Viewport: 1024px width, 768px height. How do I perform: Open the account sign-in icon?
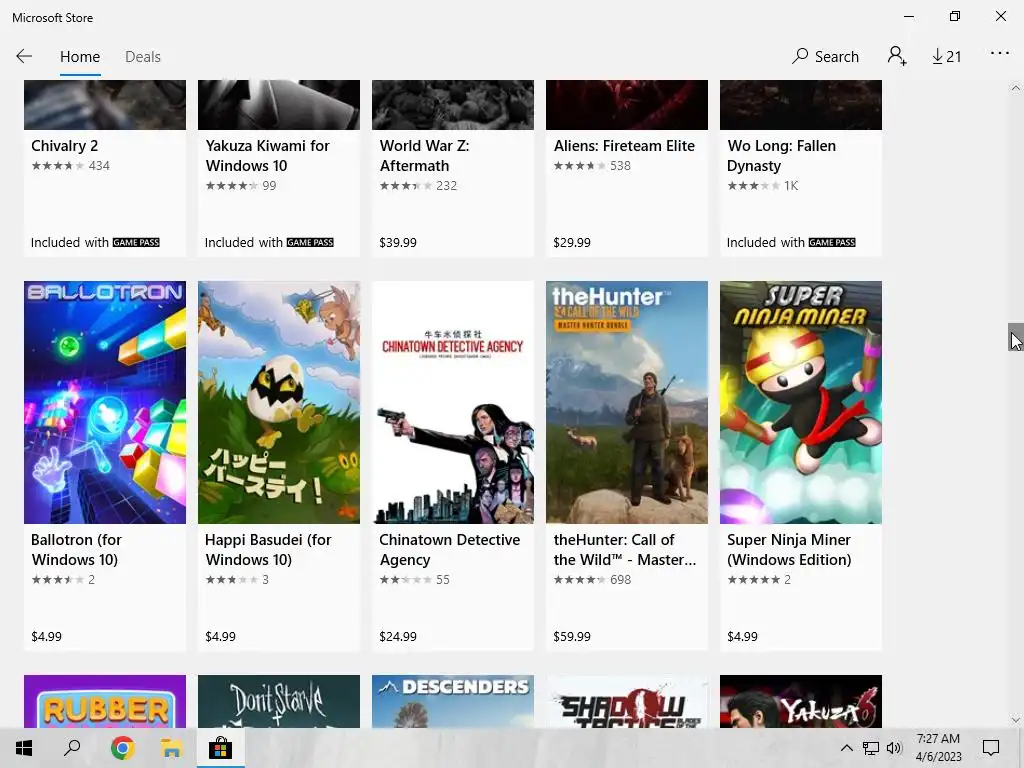(x=897, y=56)
